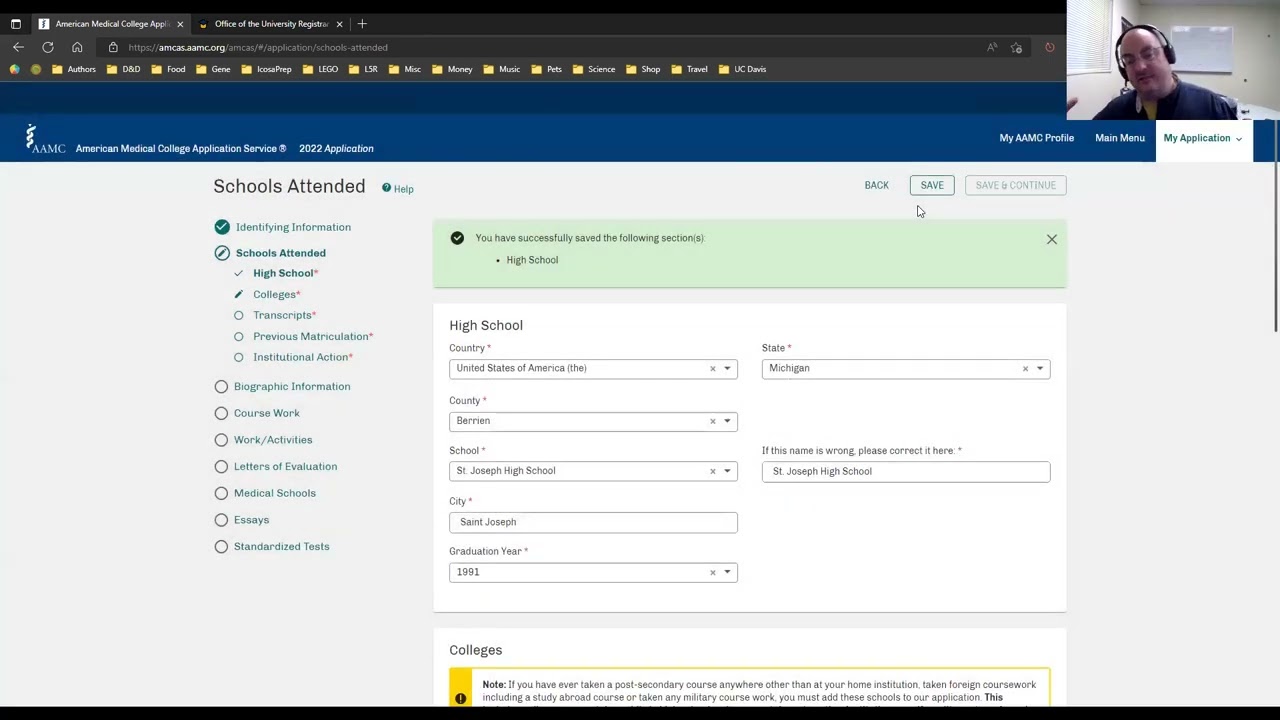1280x720 pixels.
Task: Expand the Graduation Year dropdown arrow
Action: pyautogui.click(x=727, y=572)
